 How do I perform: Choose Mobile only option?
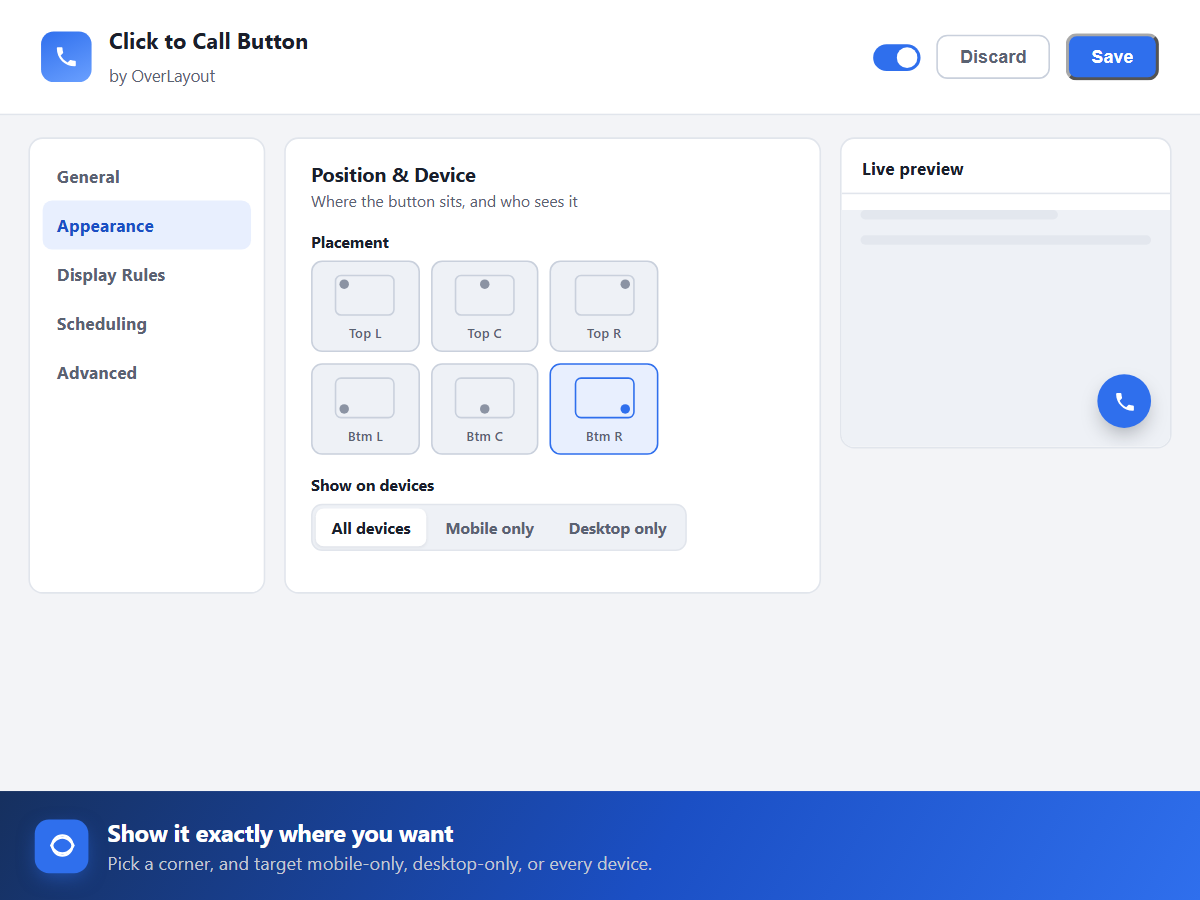pyautogui.click(x=490, y=528)
